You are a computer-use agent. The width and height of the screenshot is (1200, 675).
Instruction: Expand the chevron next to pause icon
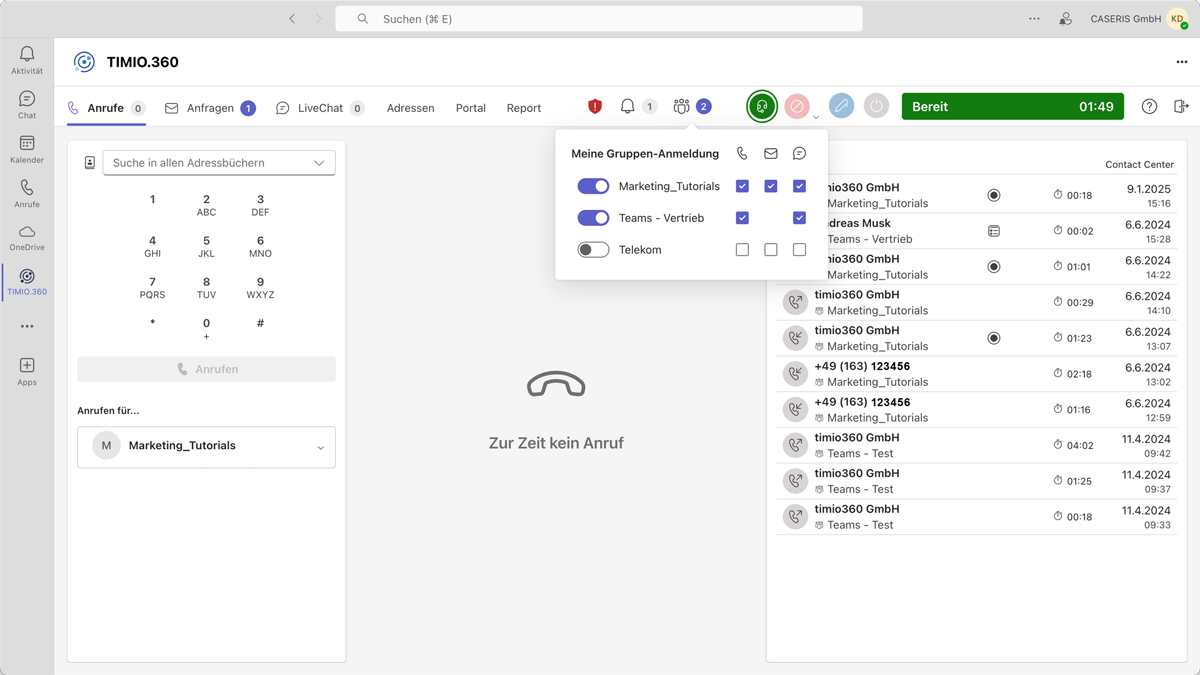(x=816, y=117)
